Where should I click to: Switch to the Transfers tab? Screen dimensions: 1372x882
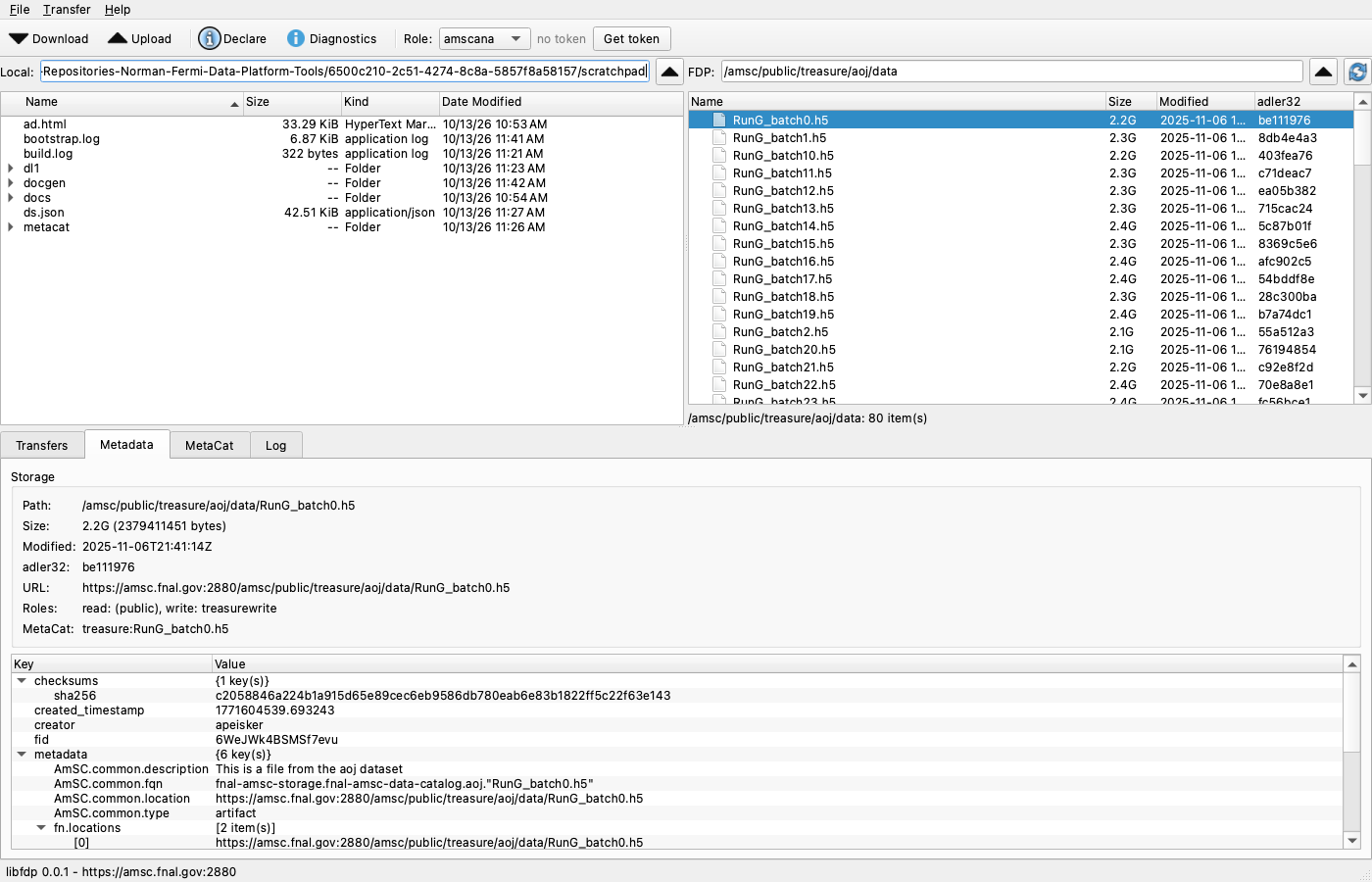coord(42,446)
